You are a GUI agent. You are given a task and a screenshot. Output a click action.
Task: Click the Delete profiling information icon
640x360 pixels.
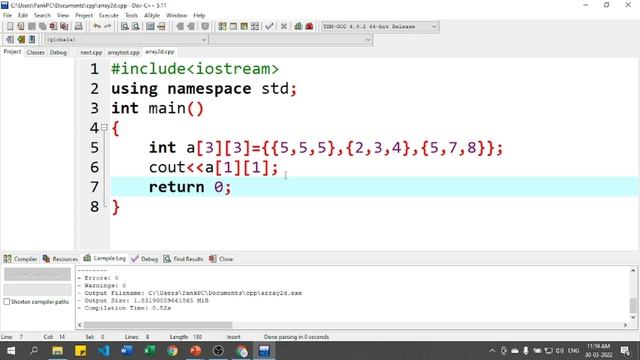pyautogui.click(x=309, y=27)
